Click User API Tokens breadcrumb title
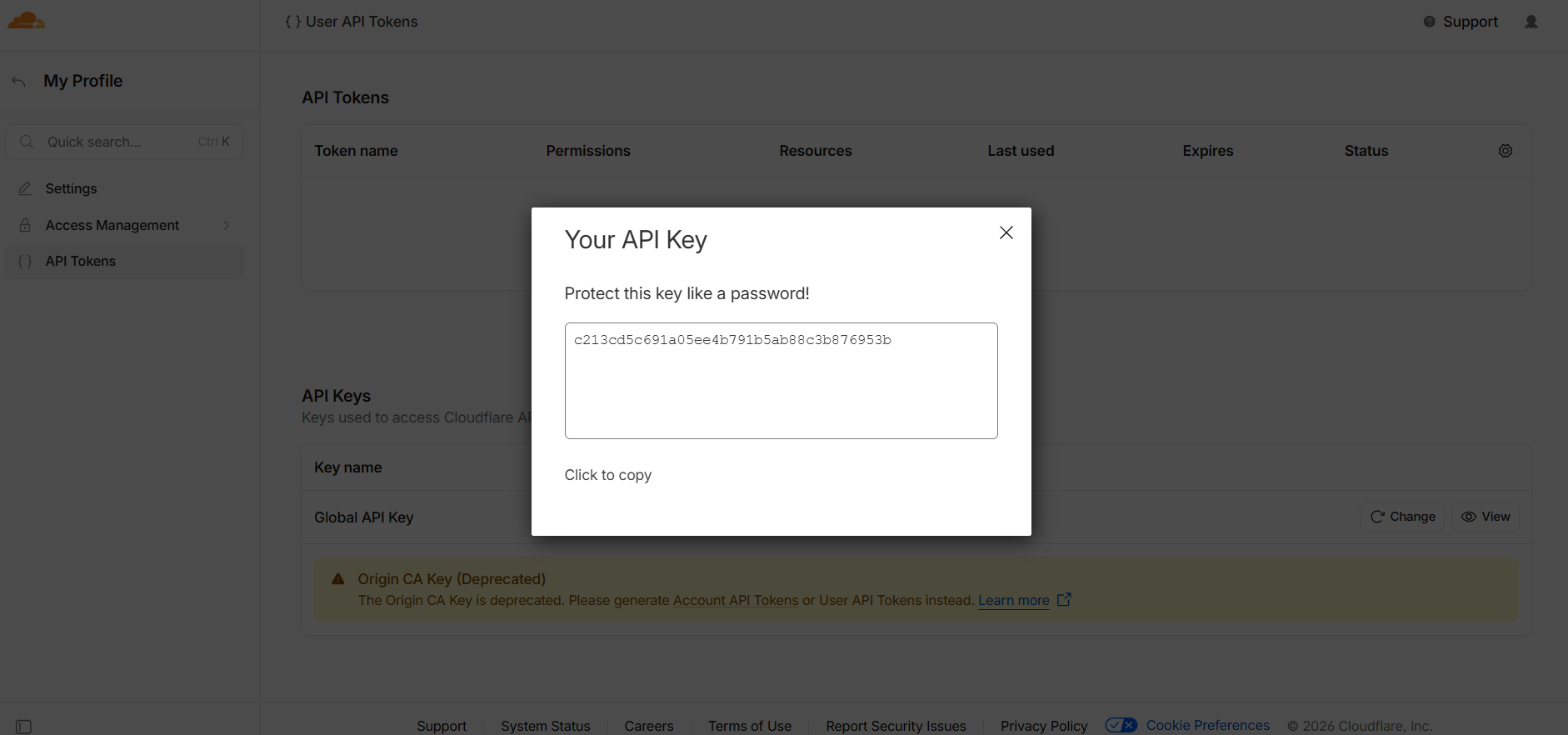 click(x=362, y=22)
